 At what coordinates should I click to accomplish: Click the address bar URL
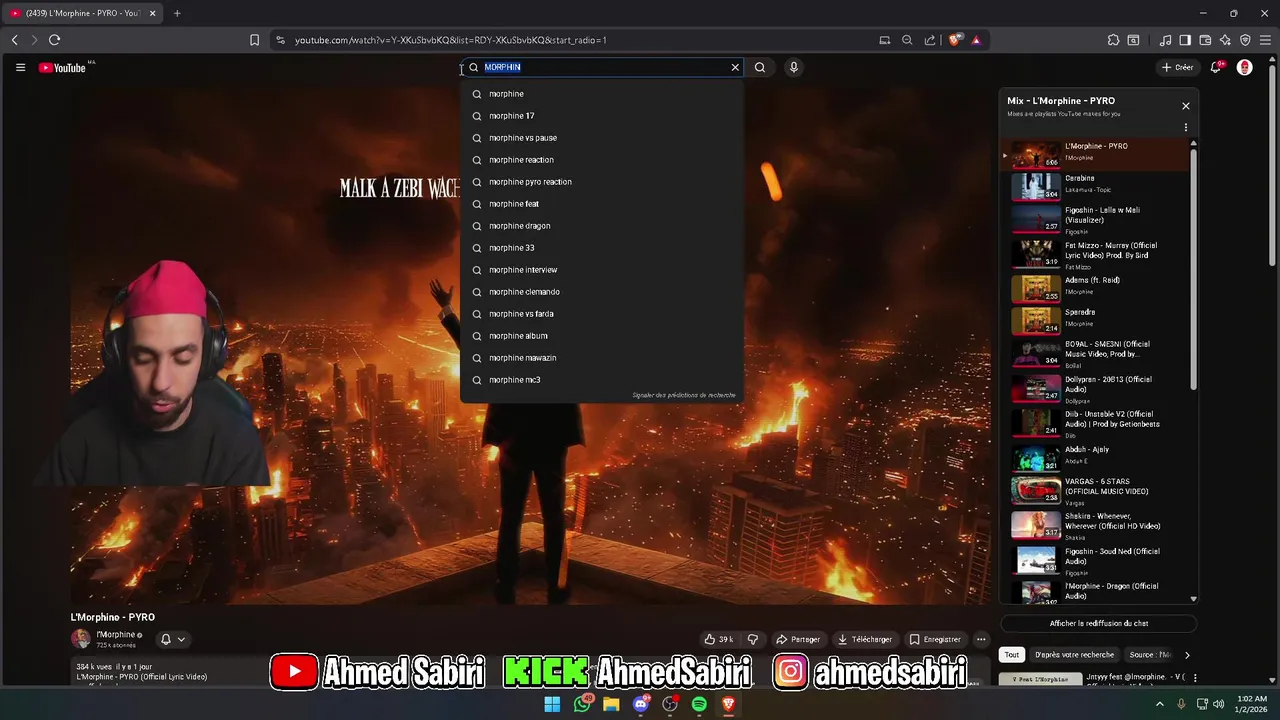[x=450, y=40]
